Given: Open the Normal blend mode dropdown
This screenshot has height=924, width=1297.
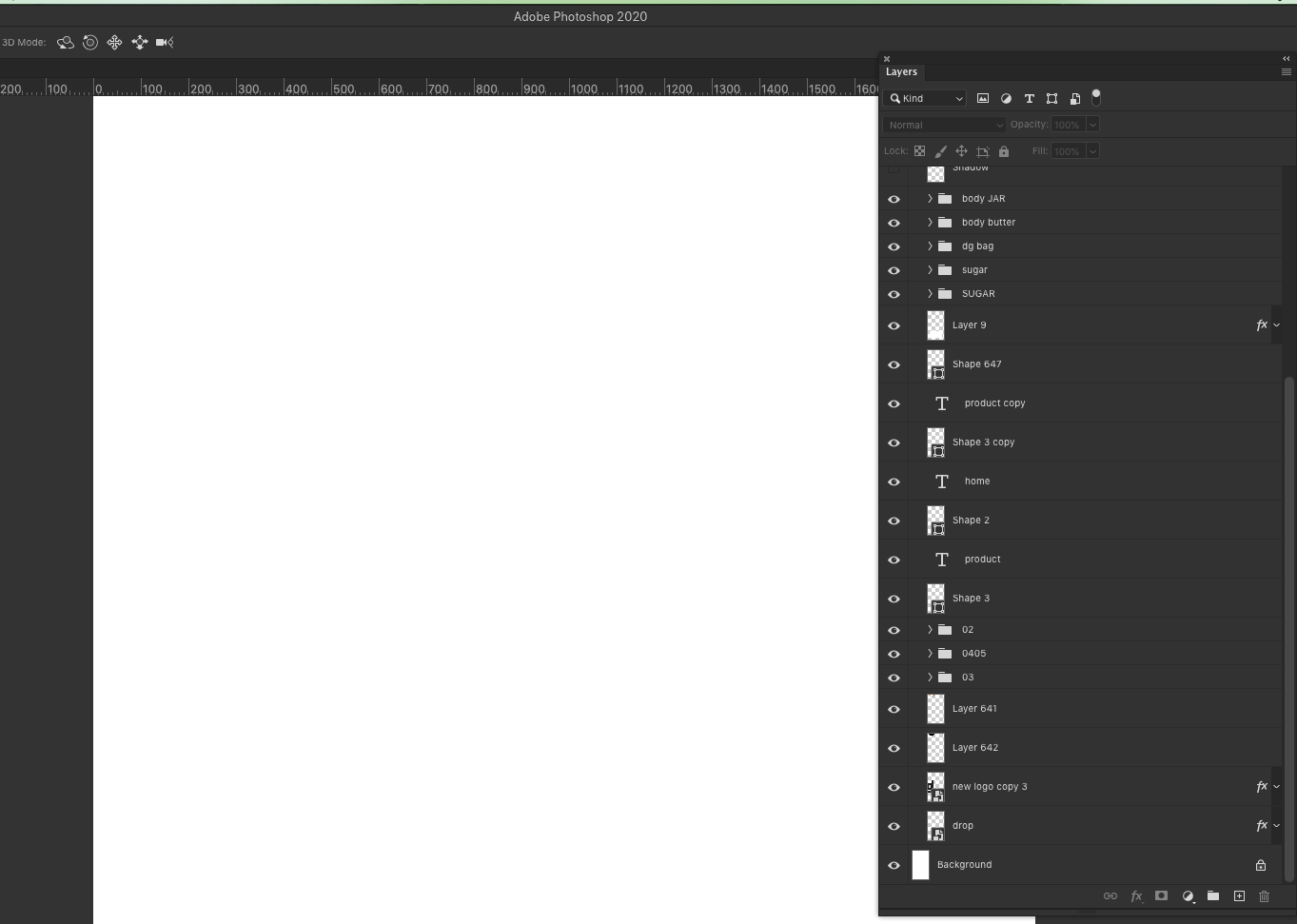Looking at the screenshot, I should pos(943,125).
